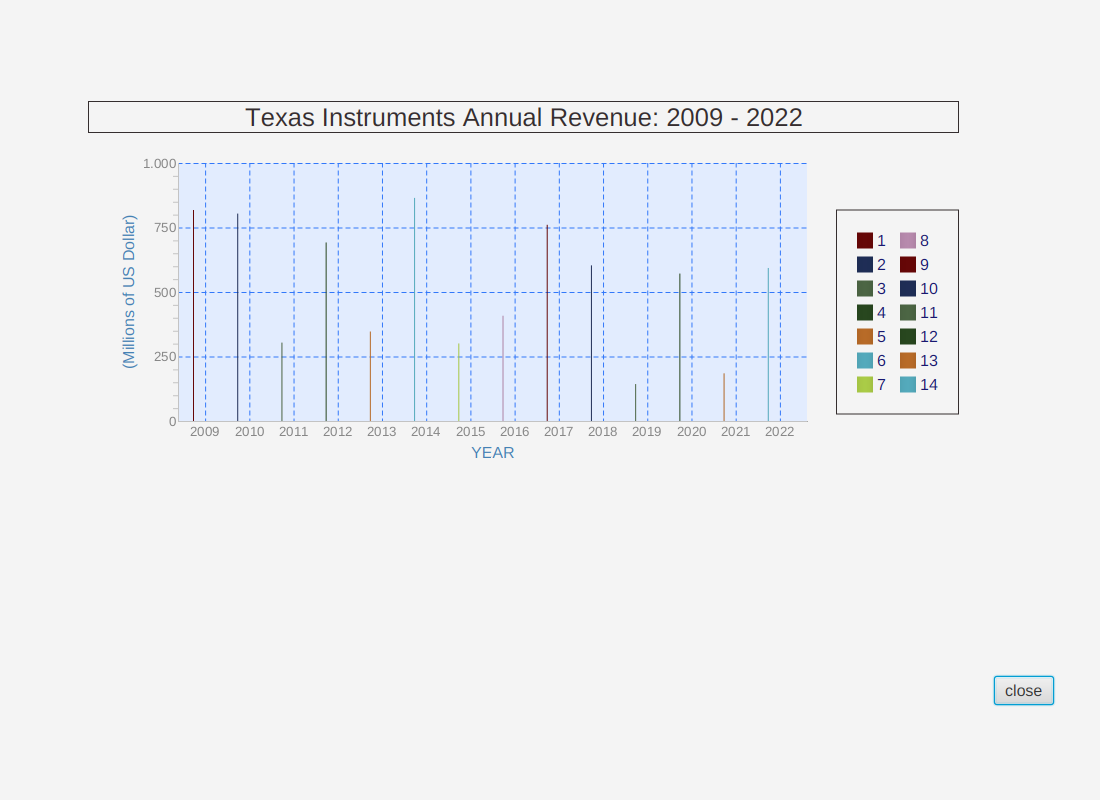Select legend color swatch for series 5

(865, 336)
